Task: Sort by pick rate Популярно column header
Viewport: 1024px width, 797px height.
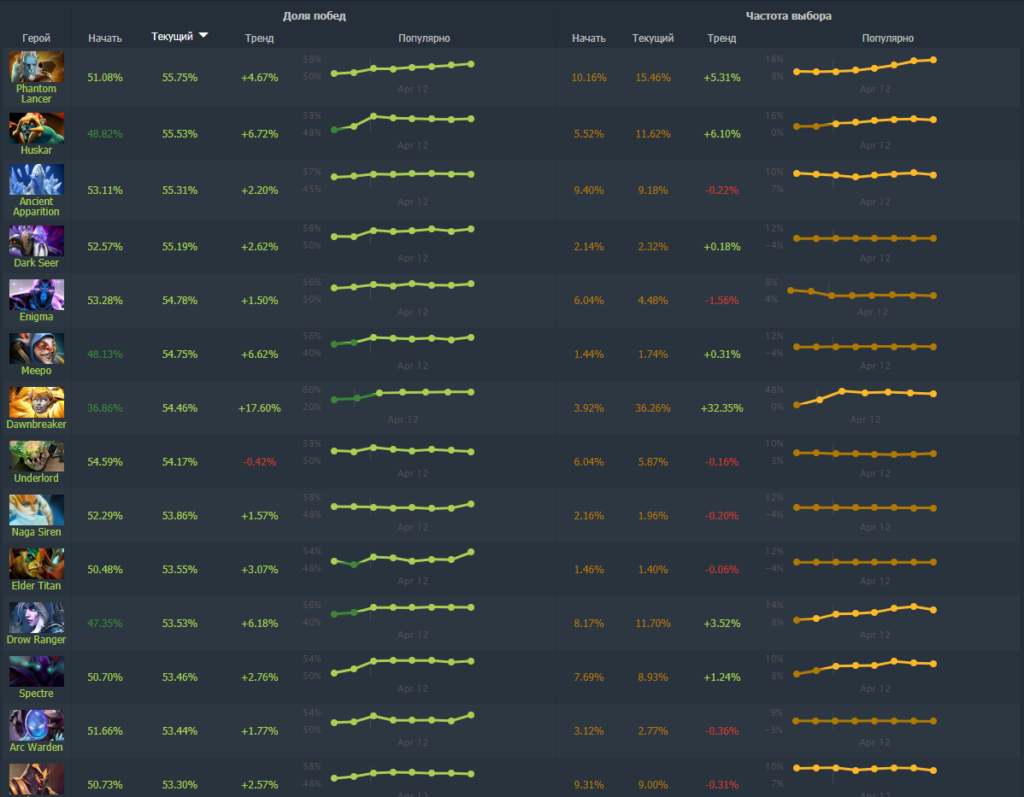Action: pos(888,38)
